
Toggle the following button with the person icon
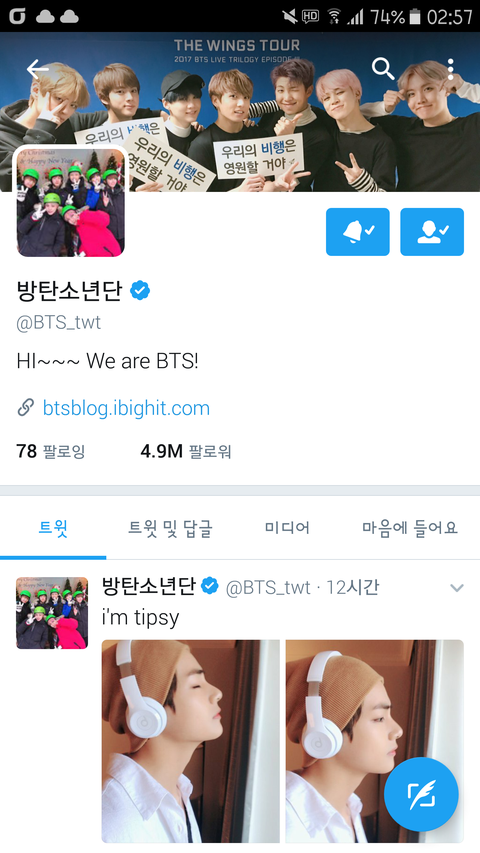[x=432, y=232]
